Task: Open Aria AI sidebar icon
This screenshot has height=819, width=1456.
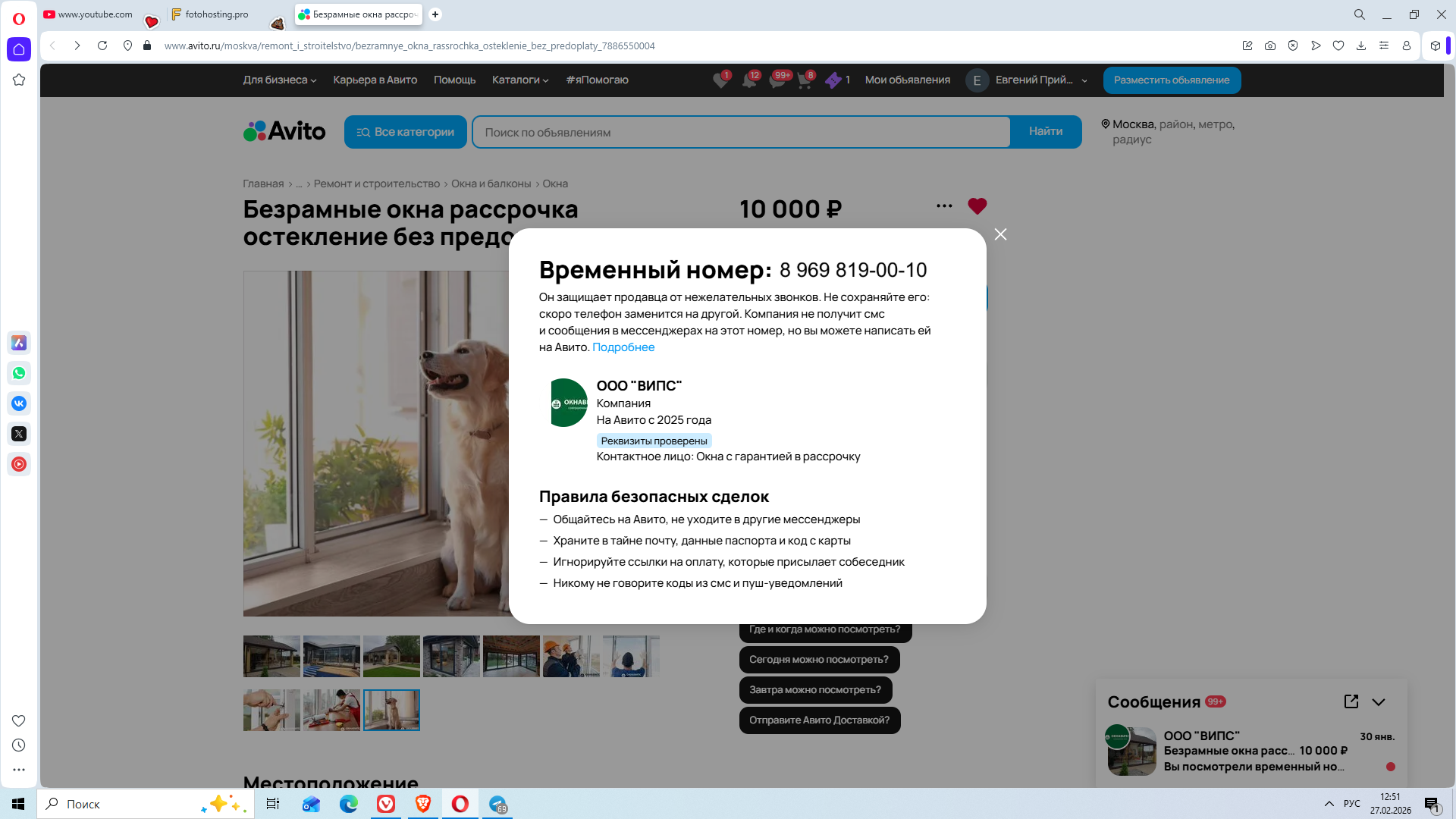Action: click(19, 343)
